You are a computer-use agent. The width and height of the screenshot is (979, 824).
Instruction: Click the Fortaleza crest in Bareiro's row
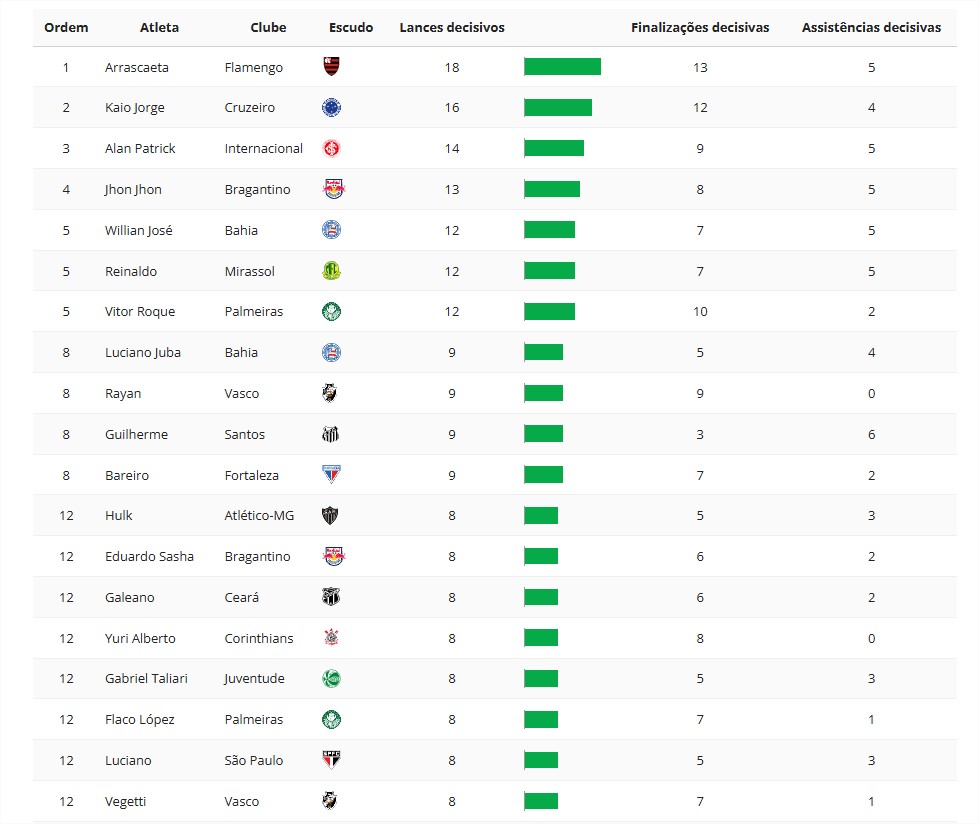[x=331, y=475]
